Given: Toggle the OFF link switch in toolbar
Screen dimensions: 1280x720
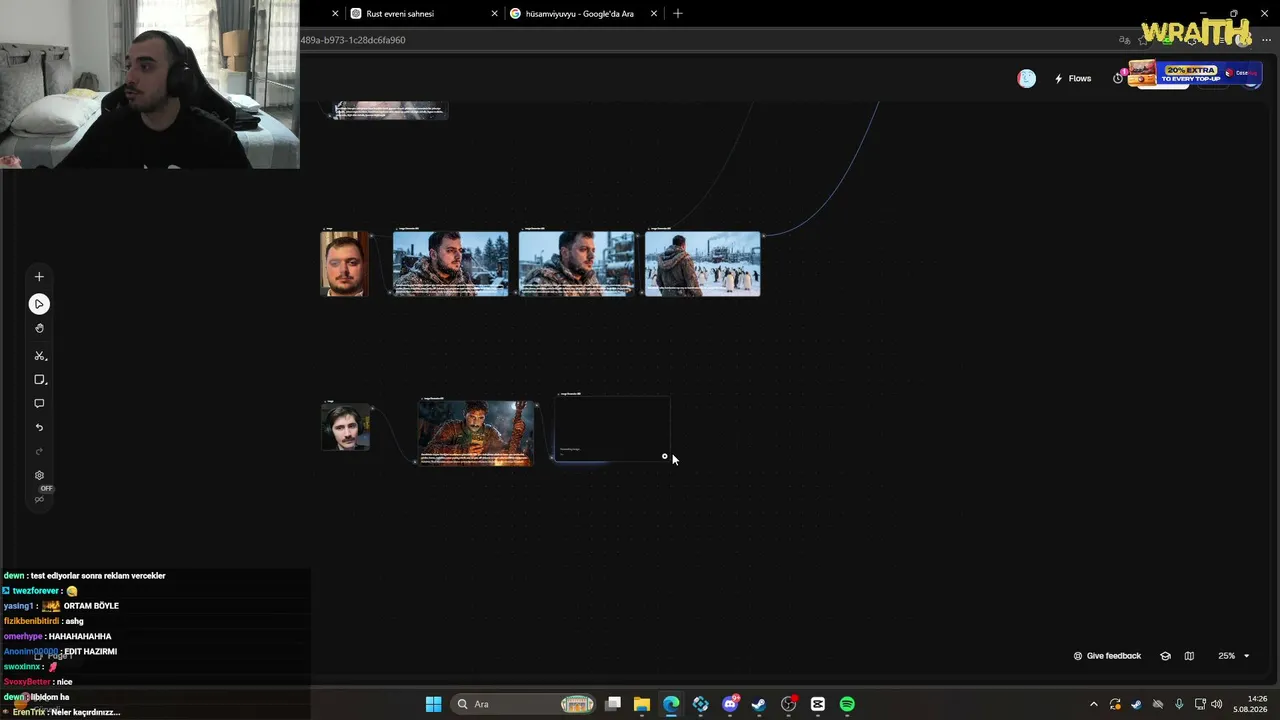Looking at the screenshot, I should coord(42,494).
